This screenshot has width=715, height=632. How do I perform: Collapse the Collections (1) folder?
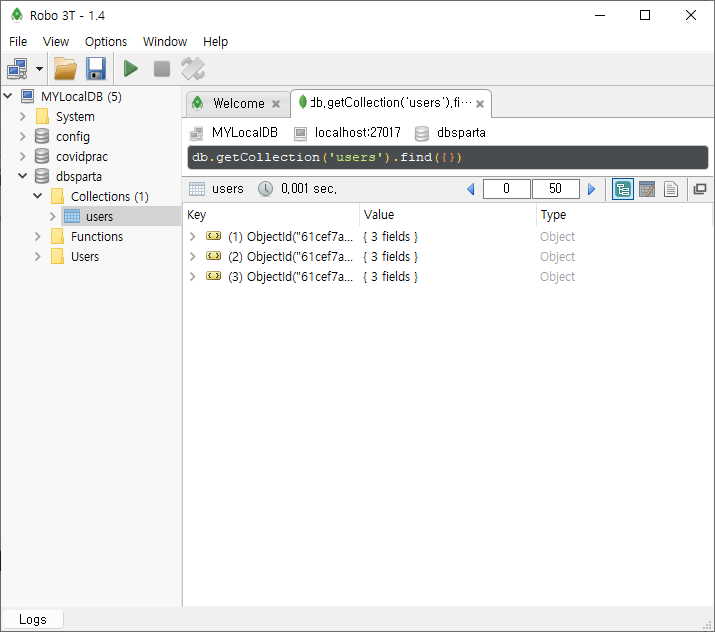pos(38,196)
